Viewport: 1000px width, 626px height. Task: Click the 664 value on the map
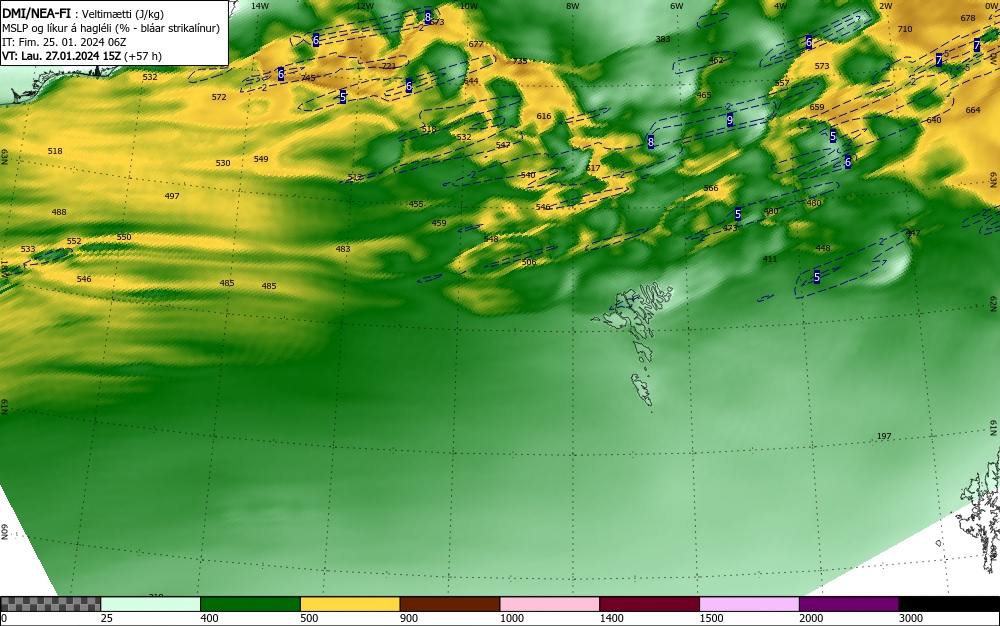(973, 110)
